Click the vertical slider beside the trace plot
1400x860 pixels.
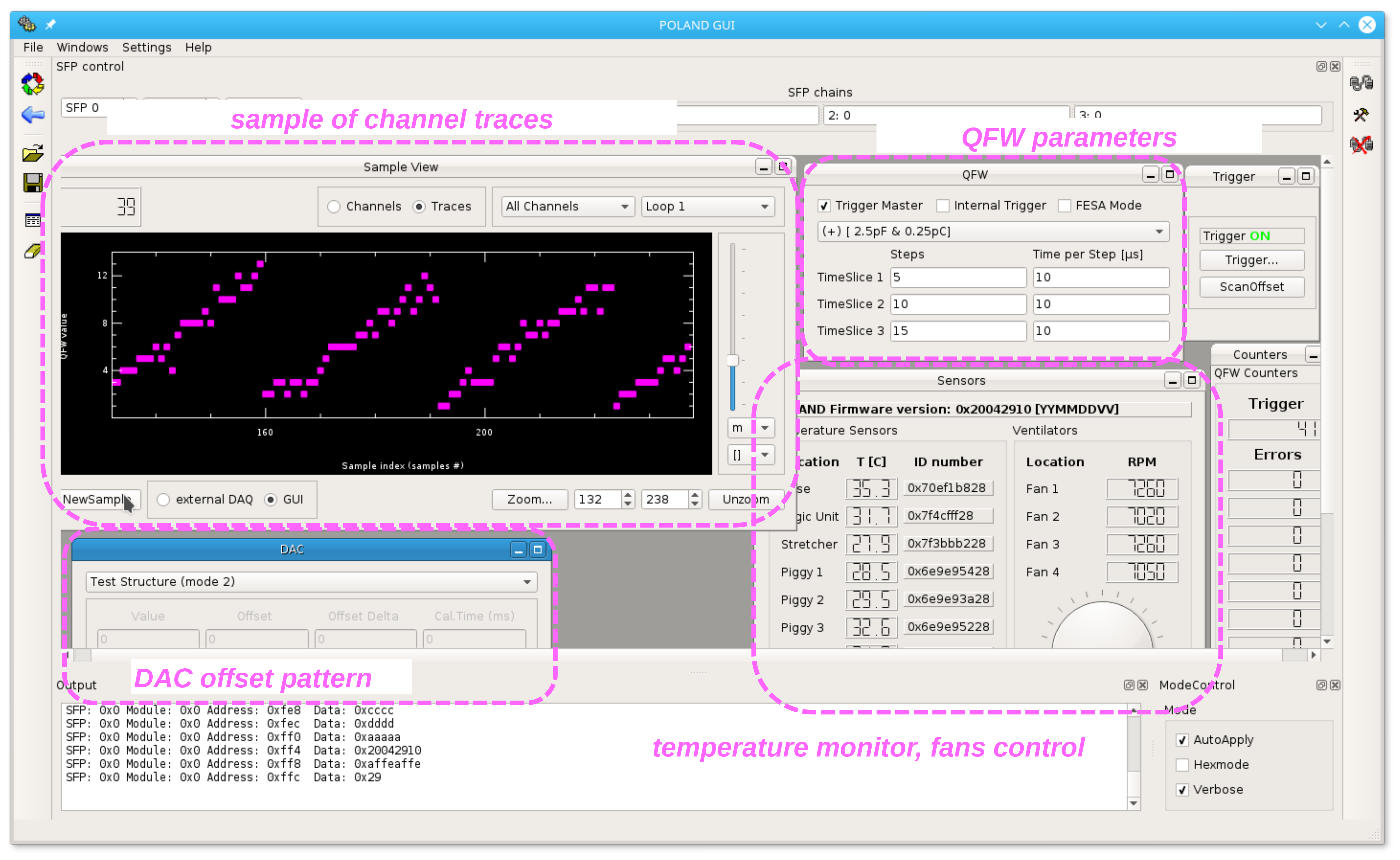[733, 361]
